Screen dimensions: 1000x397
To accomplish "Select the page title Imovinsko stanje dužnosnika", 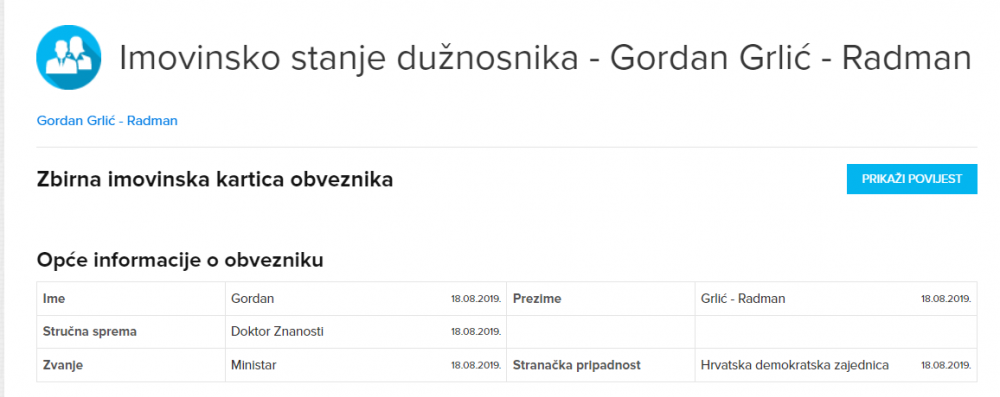I will tap(349, 58).
